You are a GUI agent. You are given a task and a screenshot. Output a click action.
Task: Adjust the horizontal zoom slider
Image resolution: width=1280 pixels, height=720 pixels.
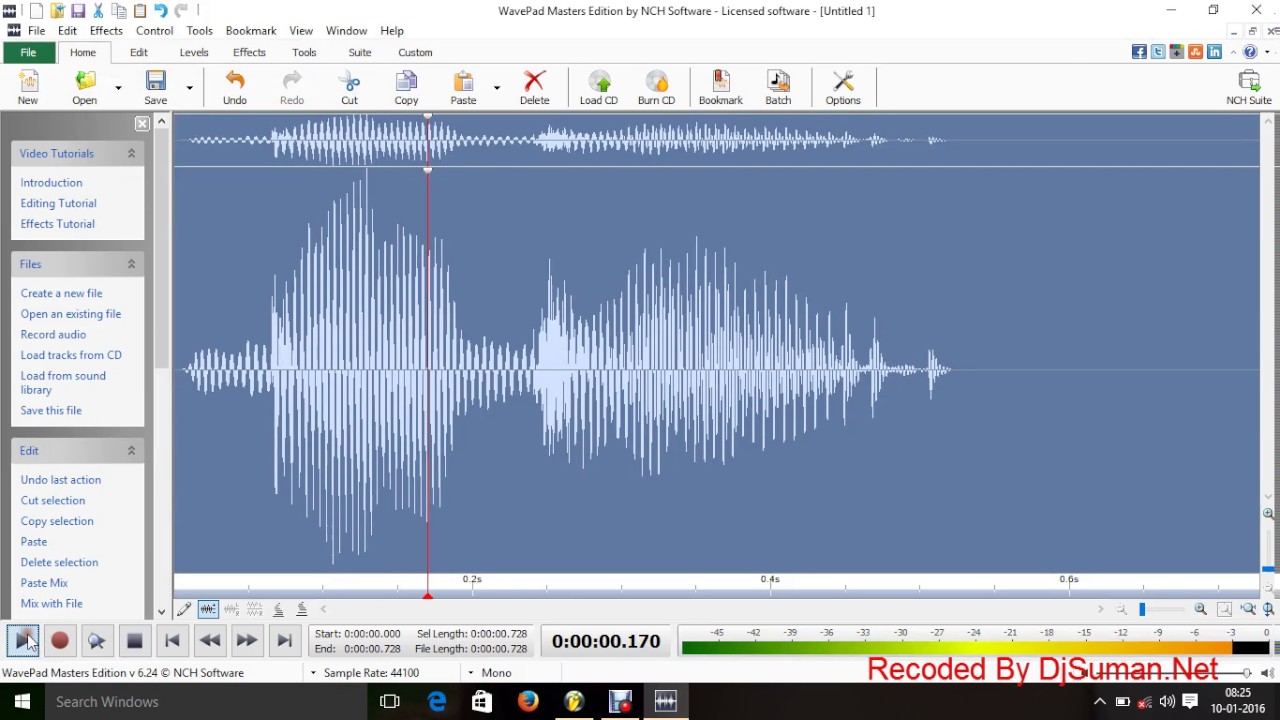[1142, 609]
